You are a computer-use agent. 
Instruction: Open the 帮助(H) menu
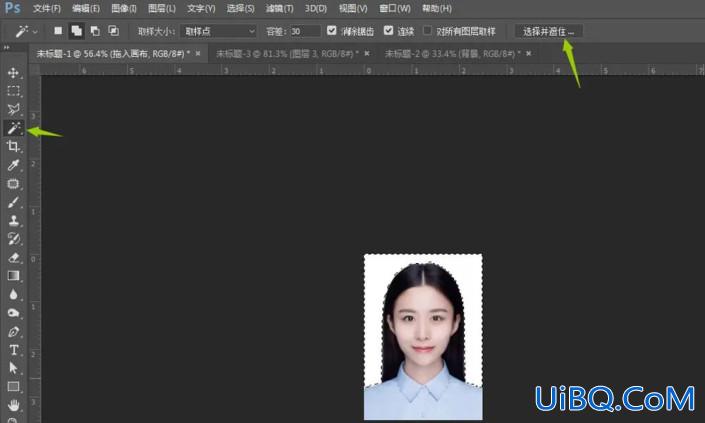tap(437, 8)
